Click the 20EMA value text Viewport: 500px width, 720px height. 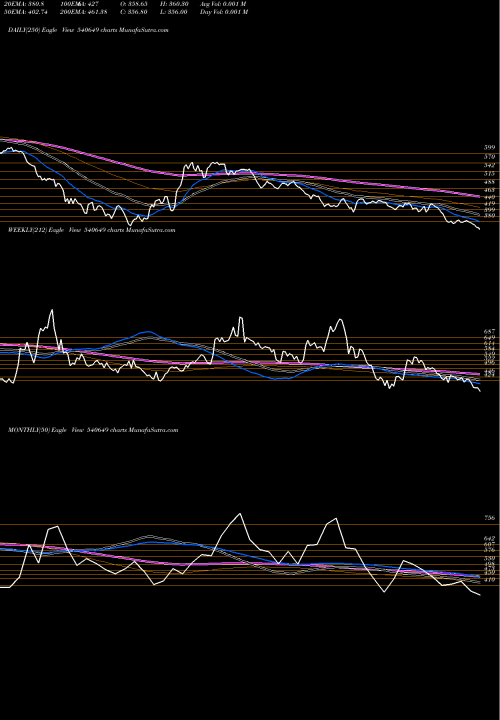[x=23, y=4]
